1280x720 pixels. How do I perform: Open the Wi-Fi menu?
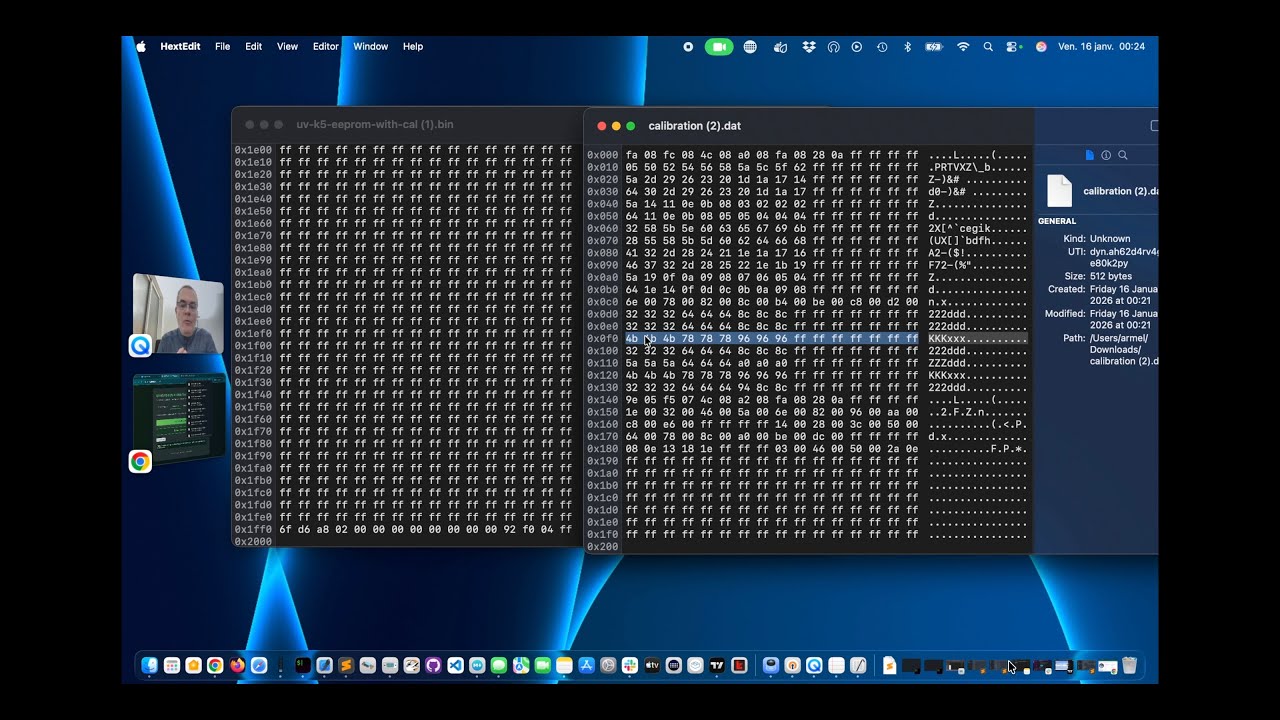(x=963, y=46)
